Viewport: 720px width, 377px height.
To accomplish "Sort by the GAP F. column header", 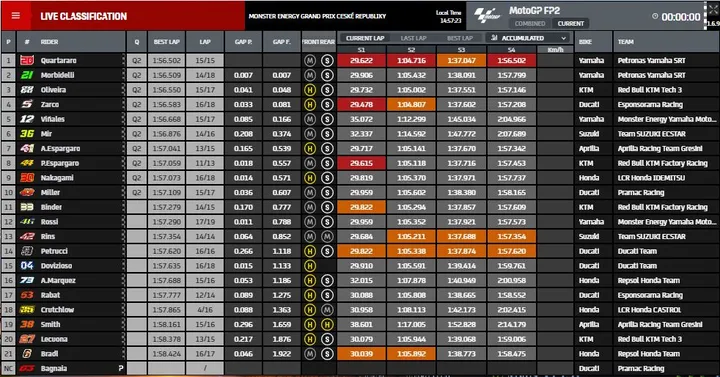I will tap(281, 42).
